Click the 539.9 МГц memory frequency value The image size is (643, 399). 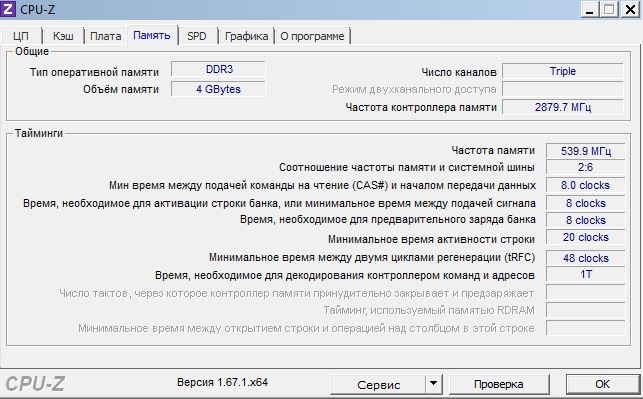pos(586,151)
